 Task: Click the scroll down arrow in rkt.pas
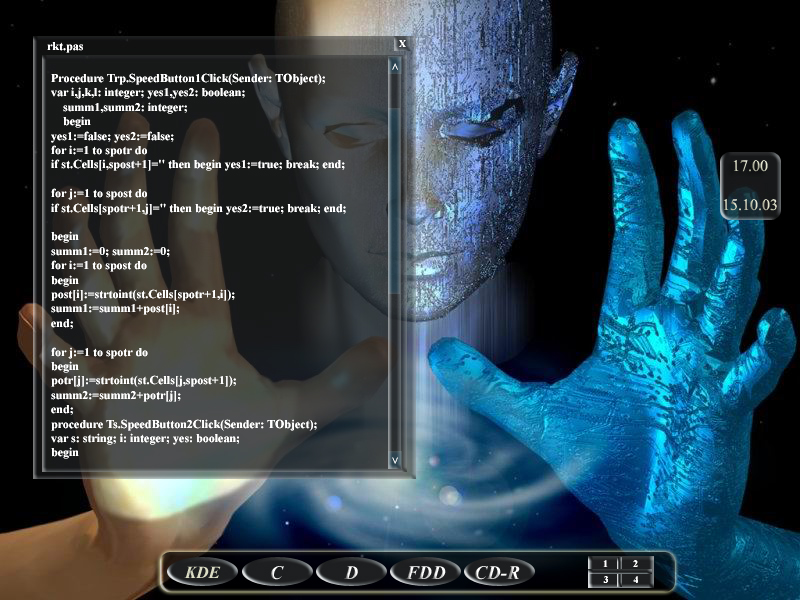pyautogui.click(x=395, y=461)
